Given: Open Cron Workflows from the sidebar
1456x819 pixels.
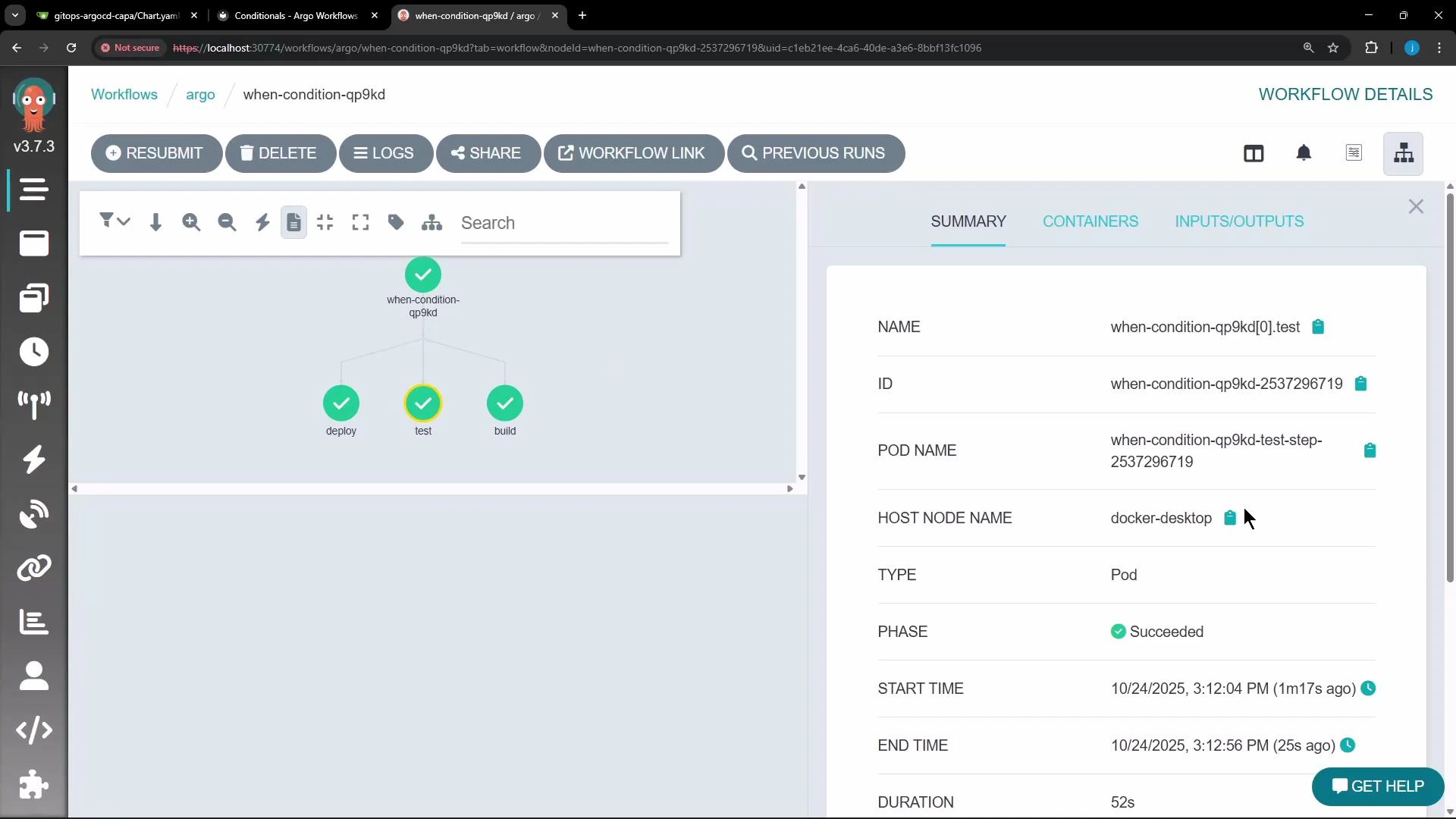Looking at the screenshot, I should pos(34,352).
